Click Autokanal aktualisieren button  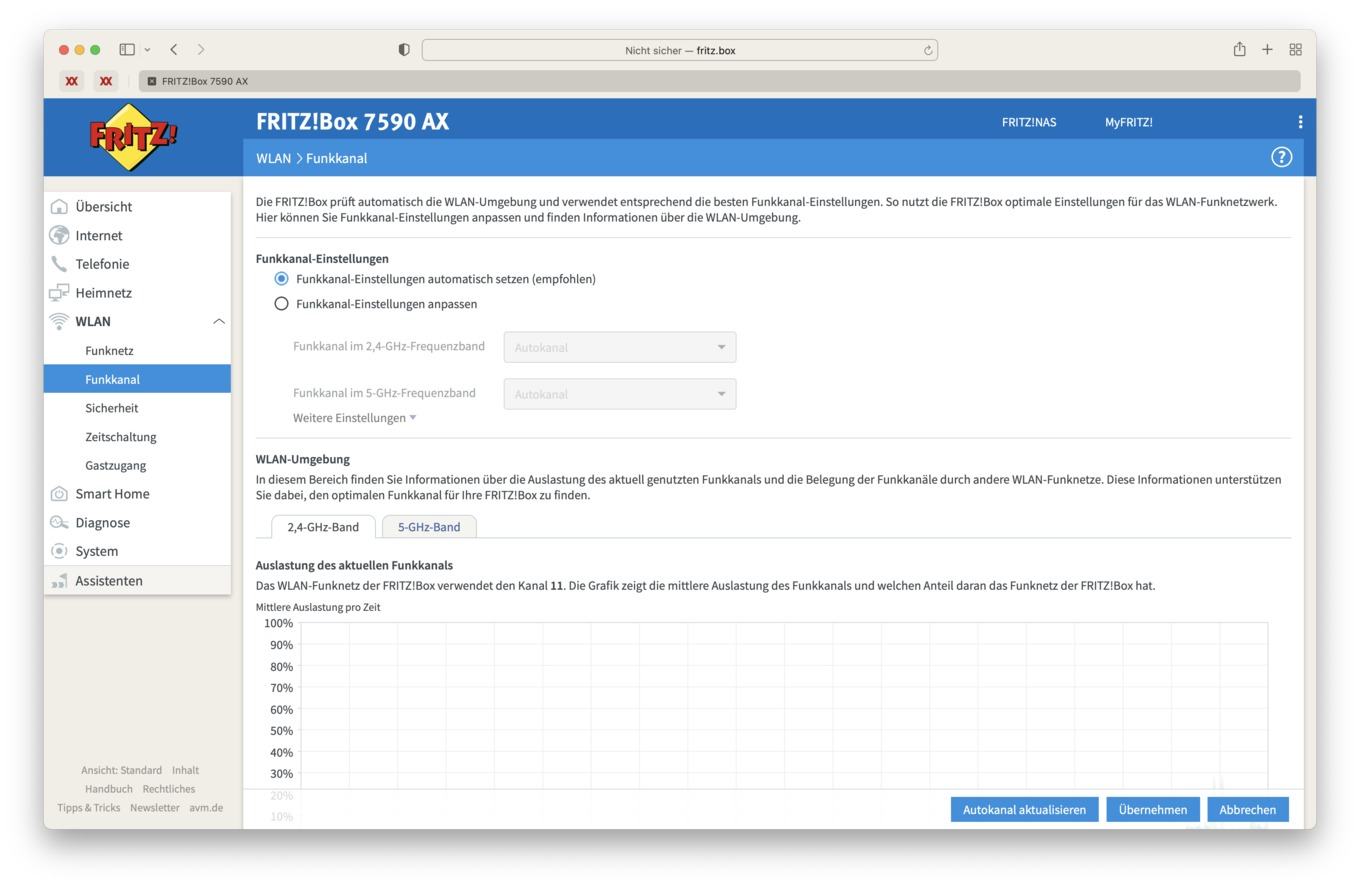coord(1024,810)
